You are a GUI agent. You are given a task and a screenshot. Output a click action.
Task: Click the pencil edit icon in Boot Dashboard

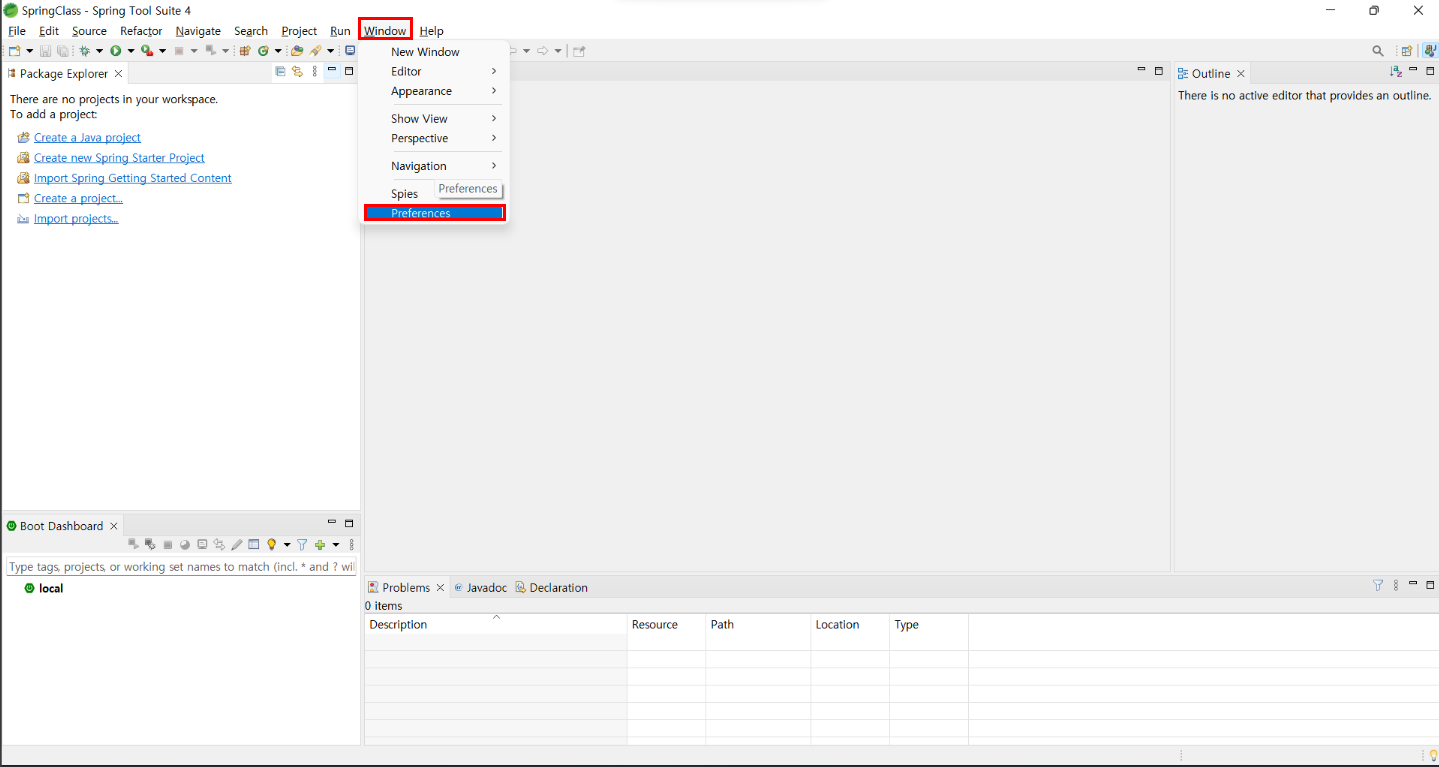[237, 545]
